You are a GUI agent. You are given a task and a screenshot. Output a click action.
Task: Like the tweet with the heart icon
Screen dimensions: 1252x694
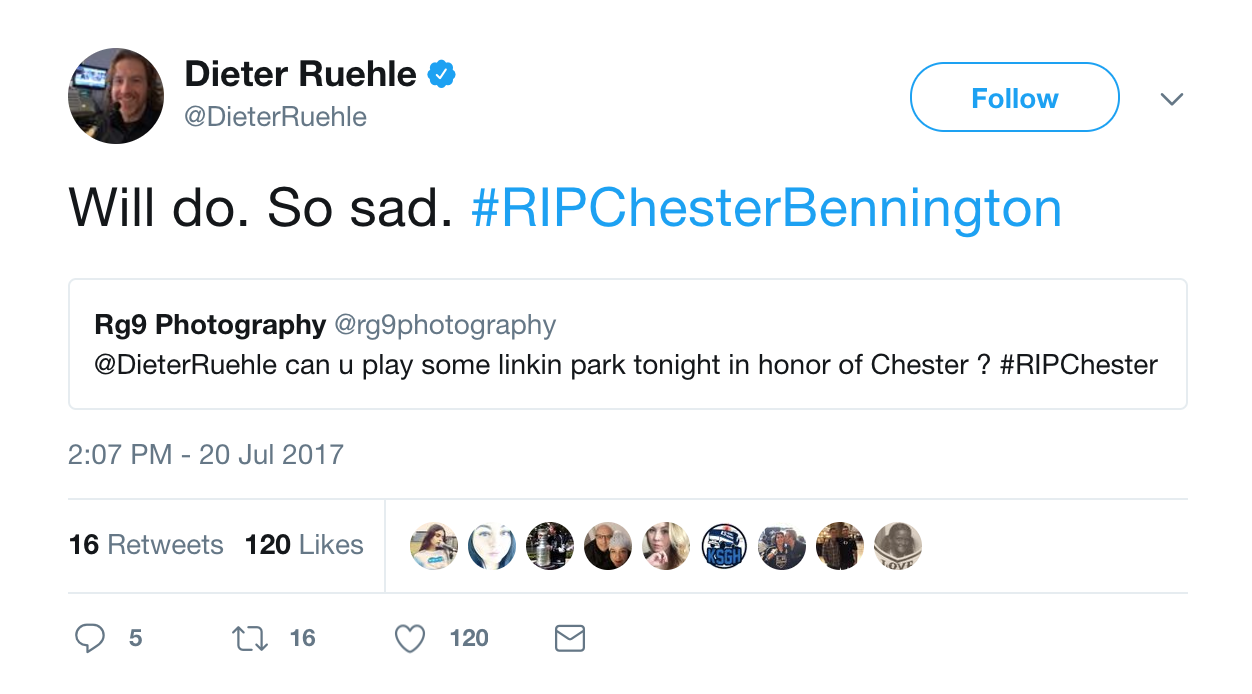[x=410, y=638]
